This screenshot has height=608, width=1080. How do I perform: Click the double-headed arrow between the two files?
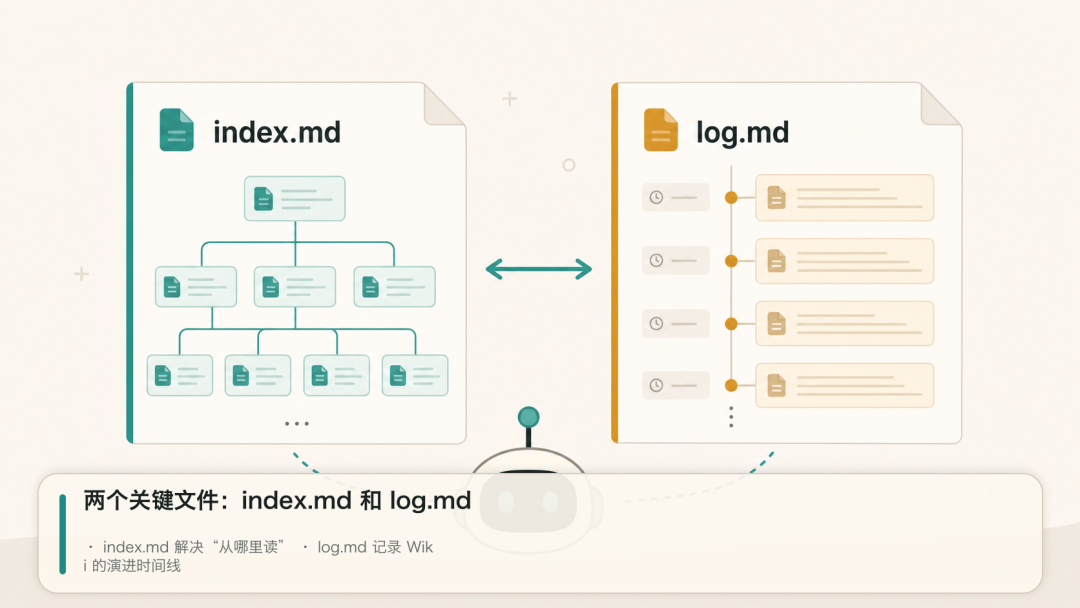click(539, 269)
